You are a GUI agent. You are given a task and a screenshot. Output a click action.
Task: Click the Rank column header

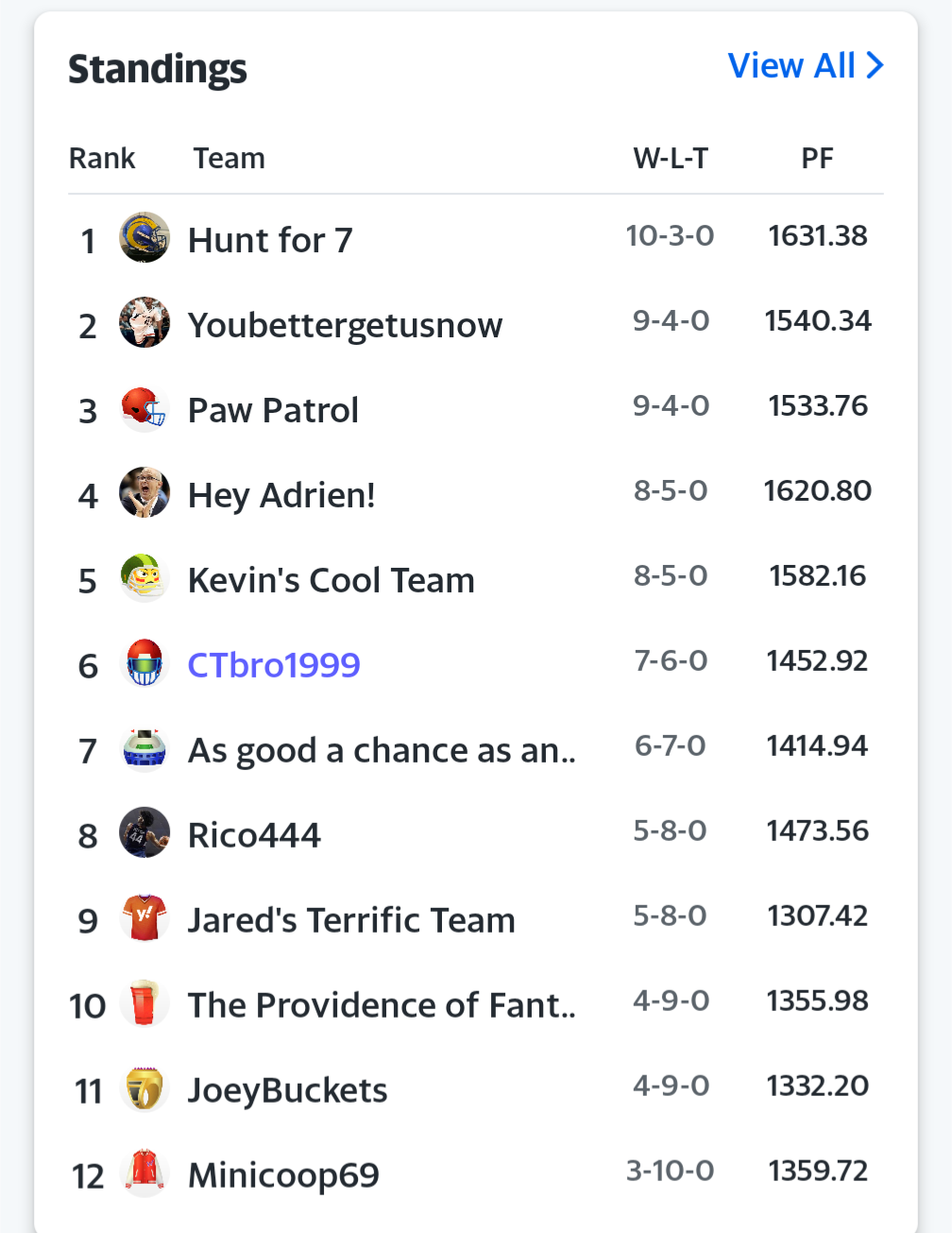pyautogui.click(x=102, y=159)
